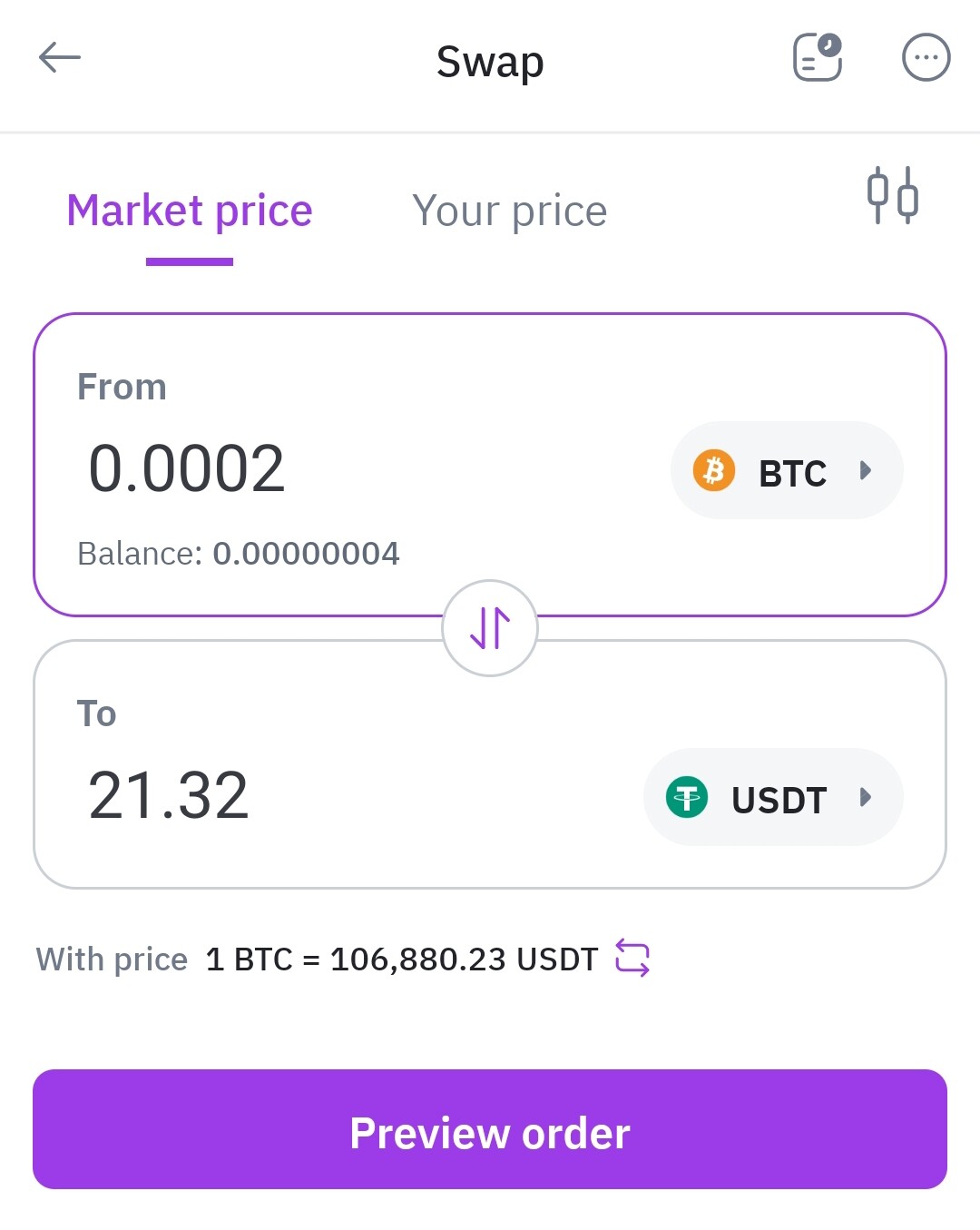
Task: Select the Market price tab
Action: [x=190, y=211]
